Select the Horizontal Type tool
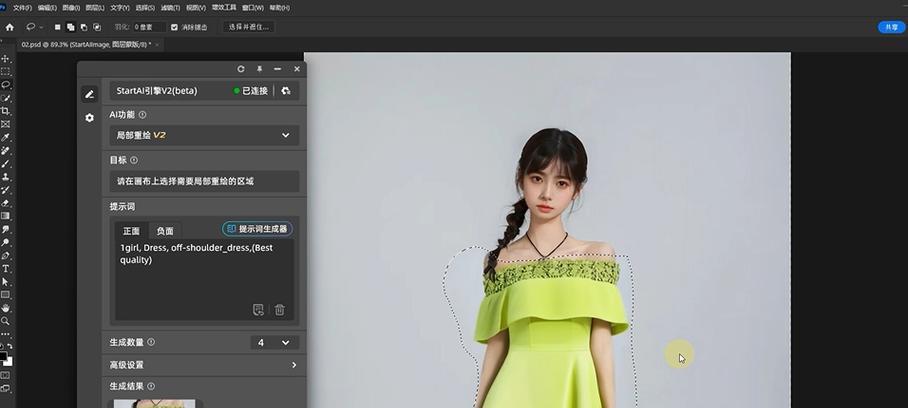 pyautogui.click(x=6, y=269)
